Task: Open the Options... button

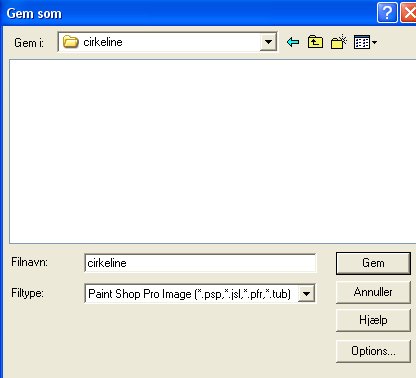Action: tap(373, 351)
